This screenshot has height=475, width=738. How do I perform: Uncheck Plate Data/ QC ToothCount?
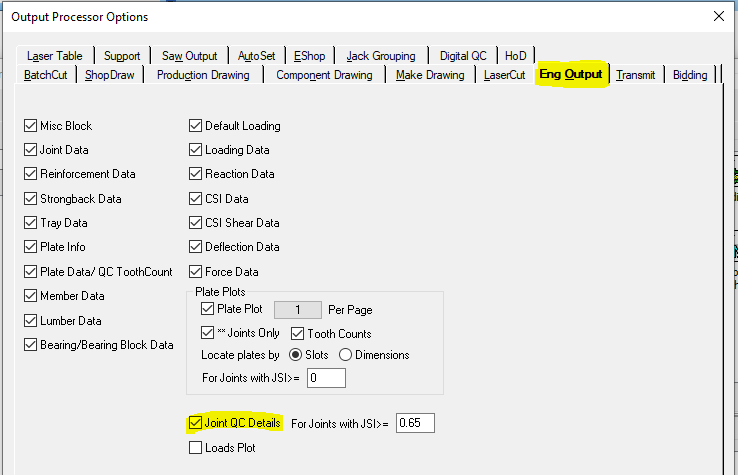(x=30, y=272)
